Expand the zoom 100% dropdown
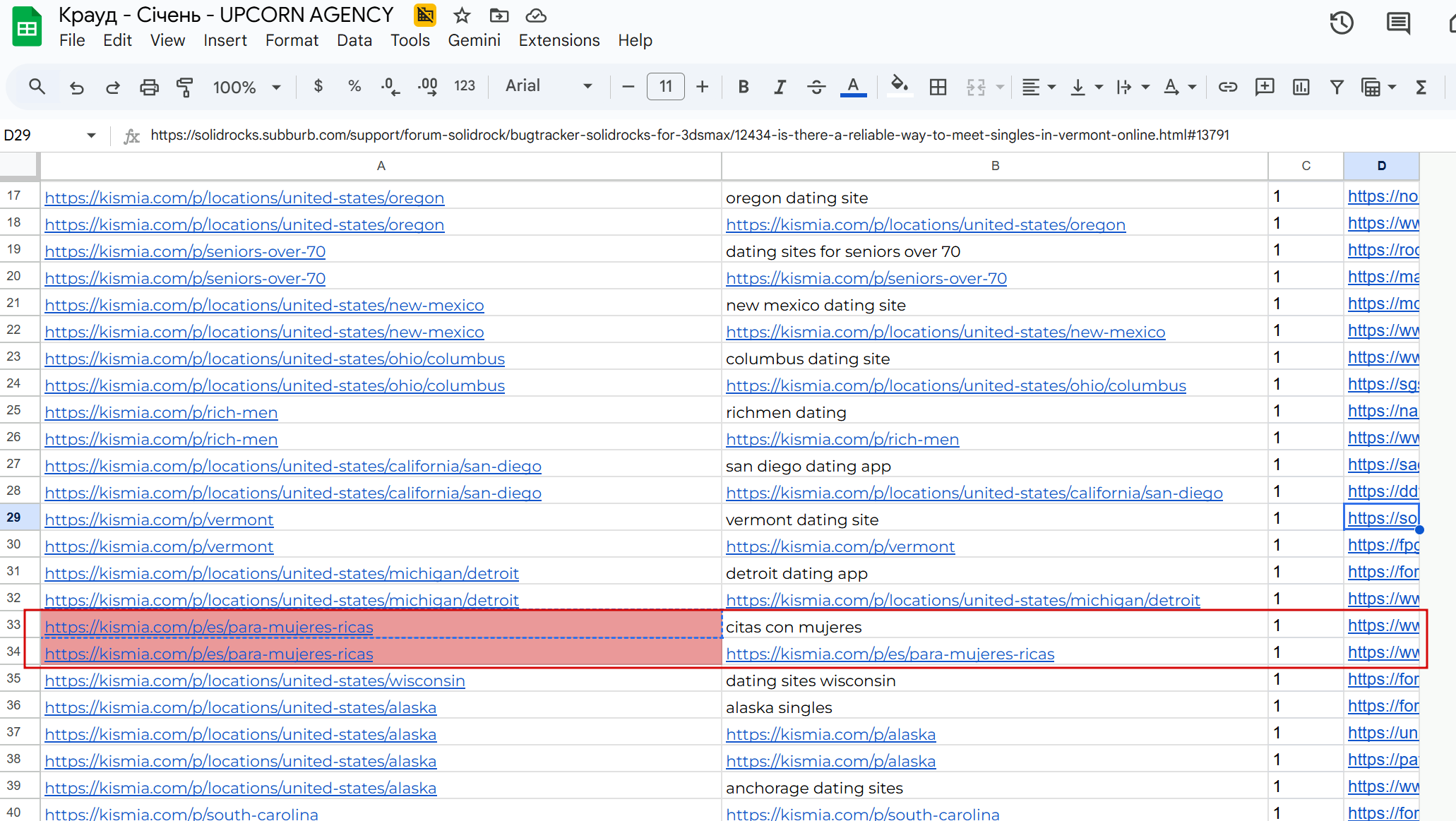1456x821 pixels. [x=276, y=87]
